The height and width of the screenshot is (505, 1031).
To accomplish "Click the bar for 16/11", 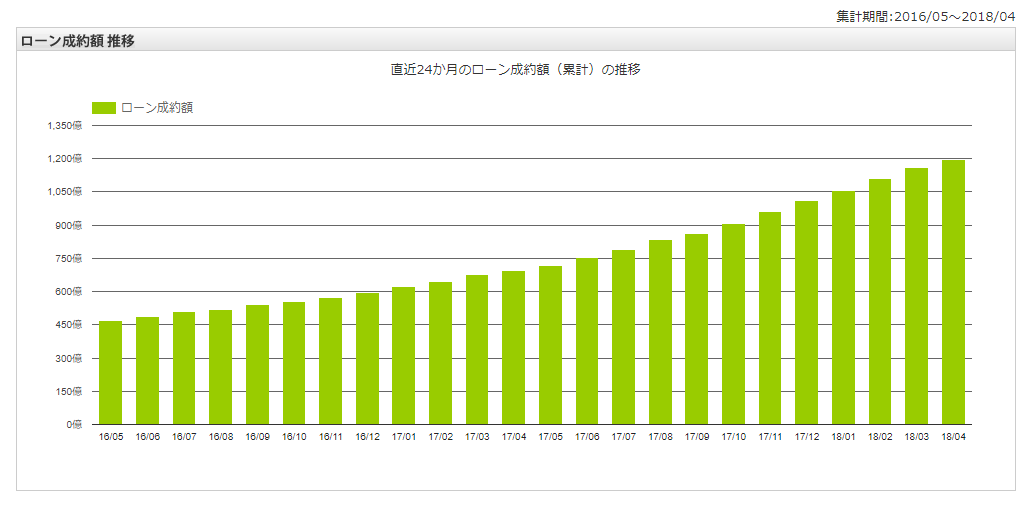I will pos(330,362).
